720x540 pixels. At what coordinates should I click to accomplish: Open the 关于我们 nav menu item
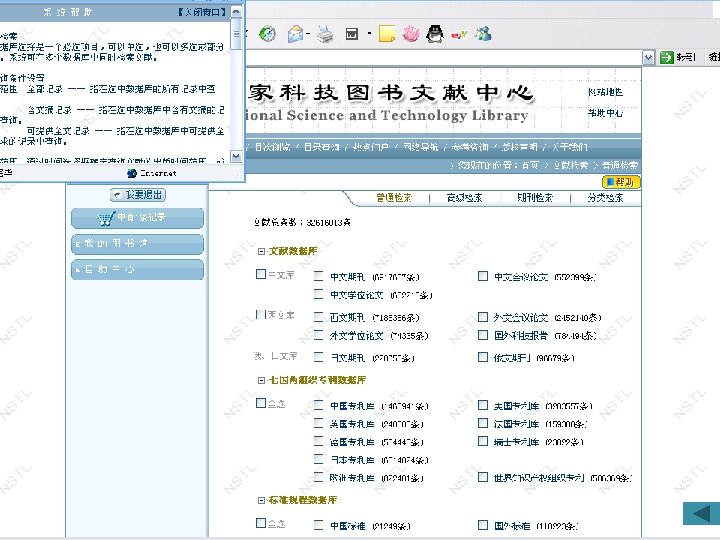[569, 147]
